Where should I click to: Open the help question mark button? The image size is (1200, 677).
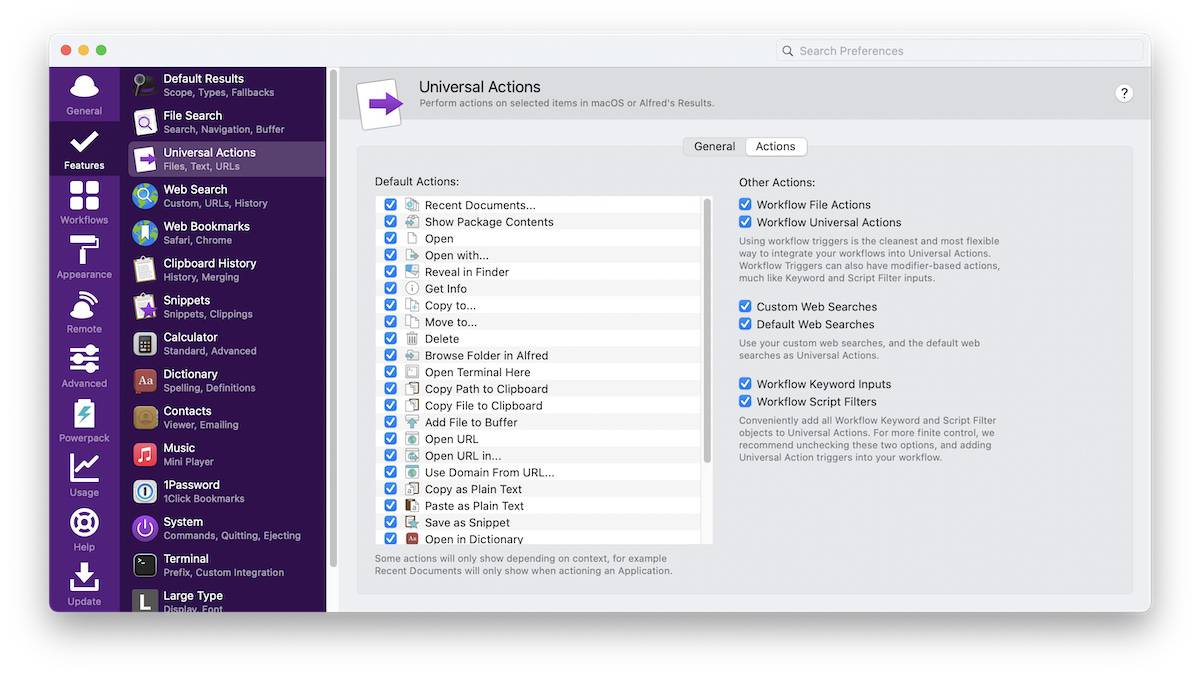click(x=1124, y=93)
